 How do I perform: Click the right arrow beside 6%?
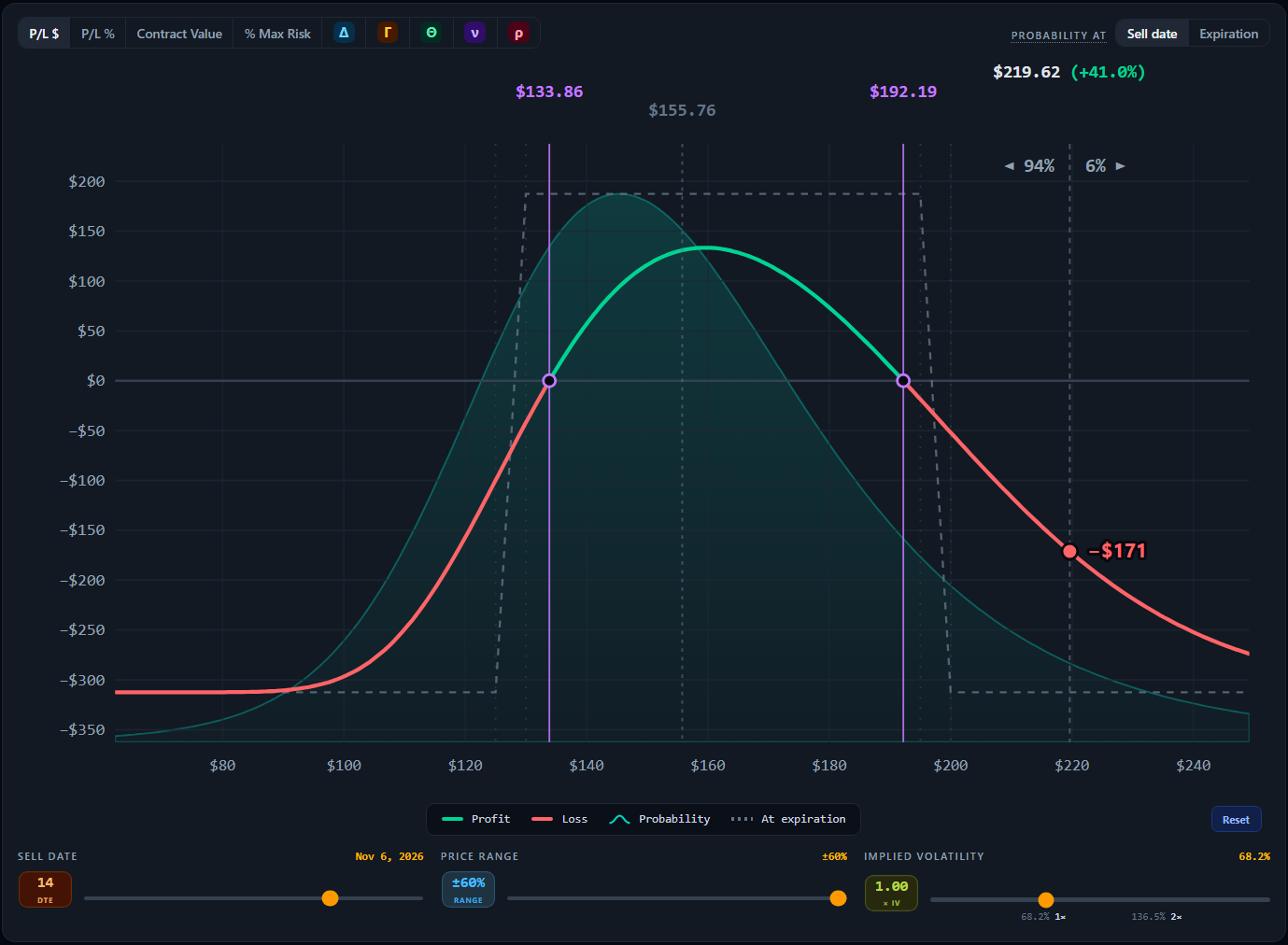pos(1121,166)
